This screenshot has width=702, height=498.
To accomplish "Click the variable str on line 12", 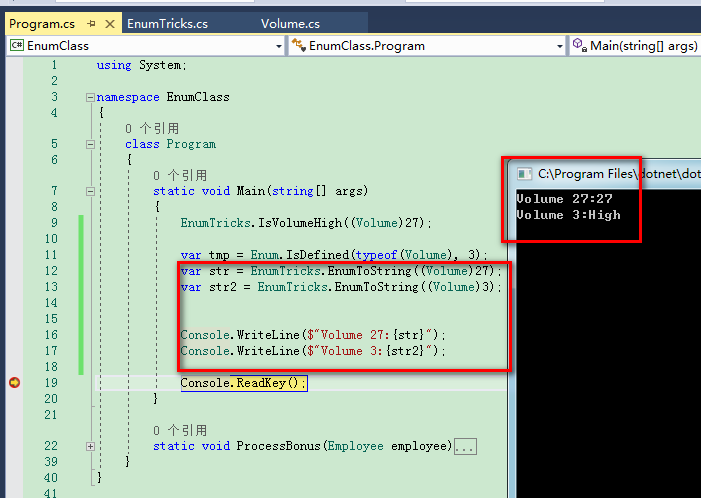I will pyautogui.click(x=219, y=271).
